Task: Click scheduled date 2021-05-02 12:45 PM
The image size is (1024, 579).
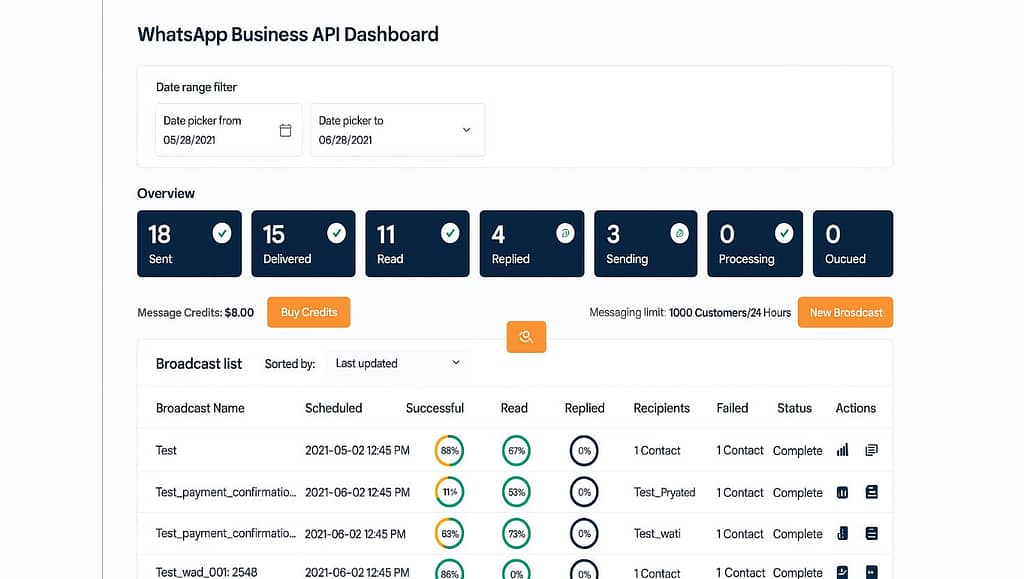Action: [x=357, y=450]
